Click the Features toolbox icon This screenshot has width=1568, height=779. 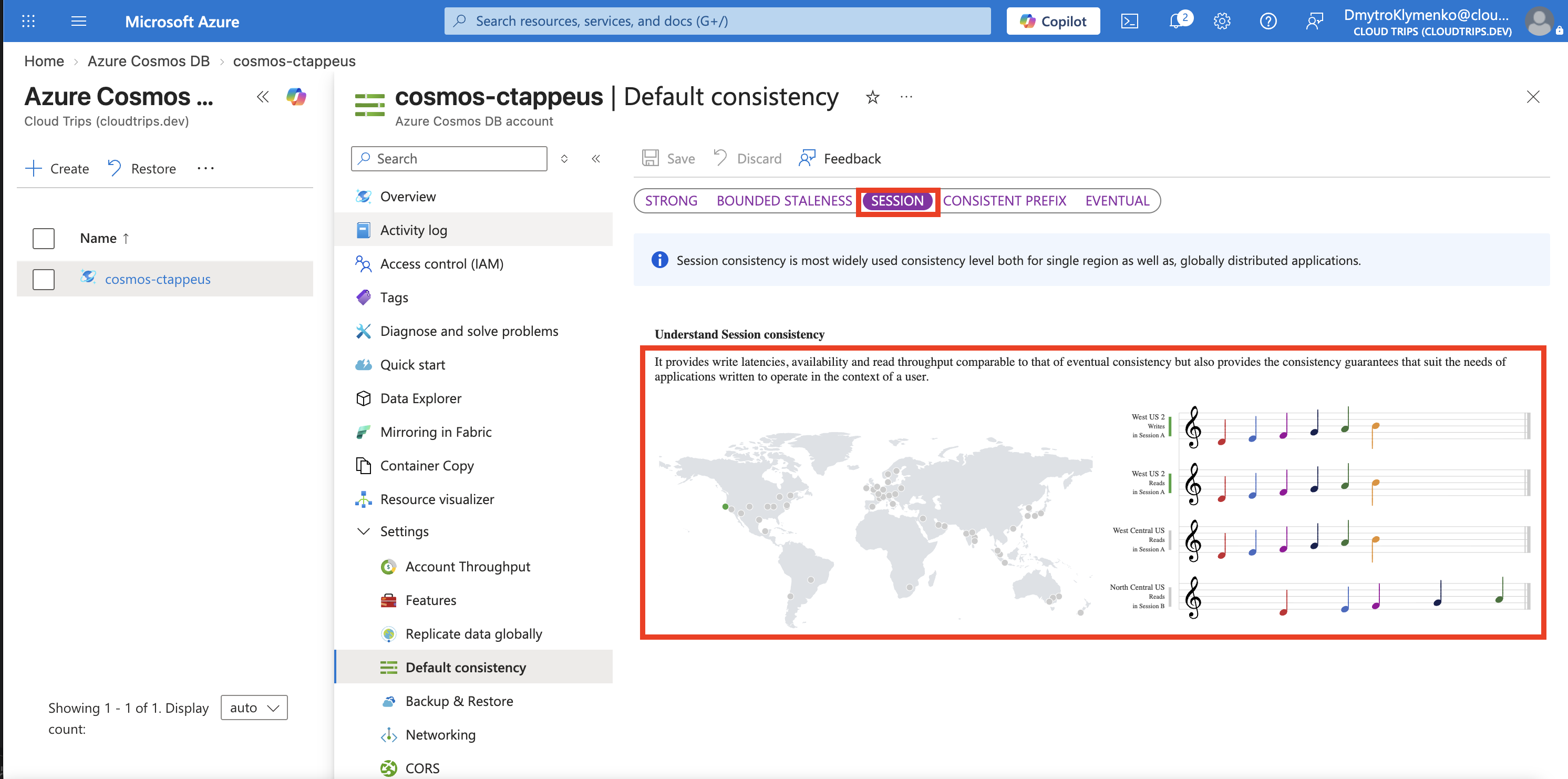click(x=388, y=600)
